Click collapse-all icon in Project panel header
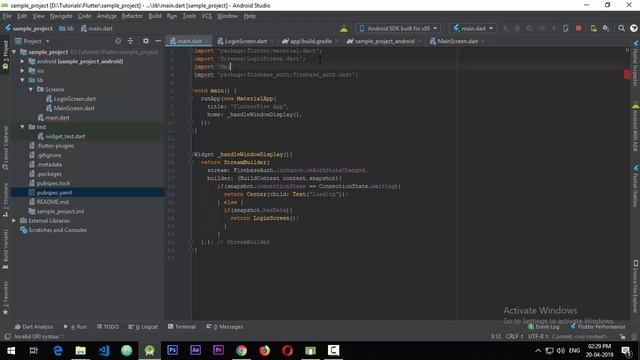The height and width of the screenshot is (360, 640). [130, 41]
